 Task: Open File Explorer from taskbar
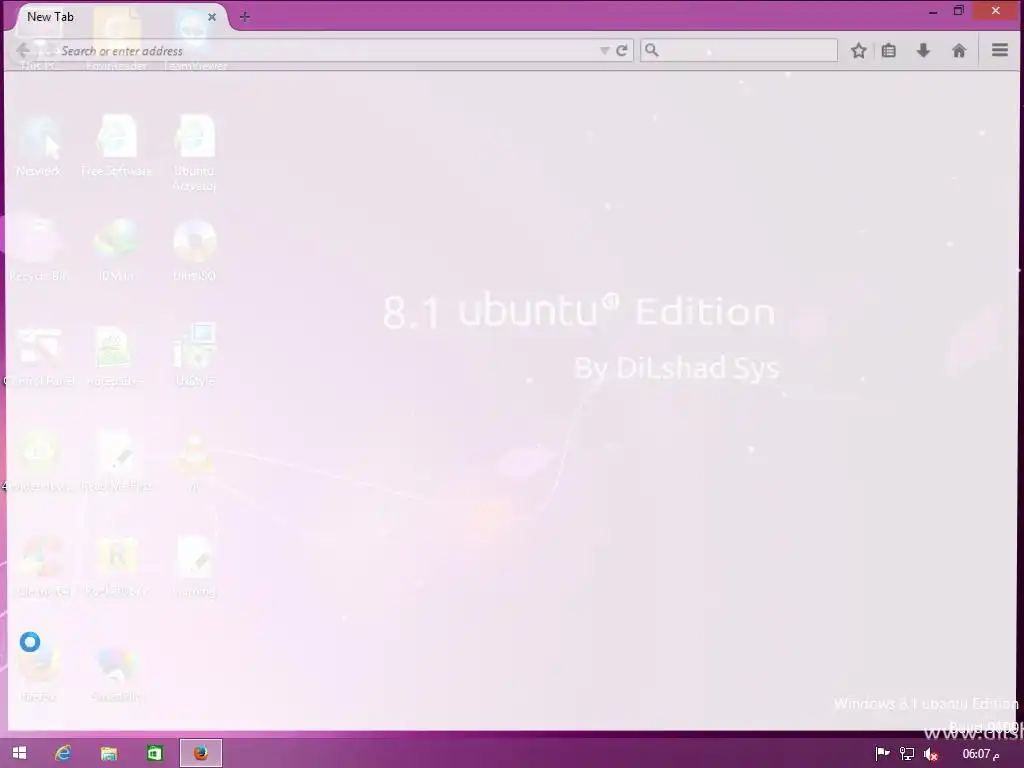click(x=108, y=753)
